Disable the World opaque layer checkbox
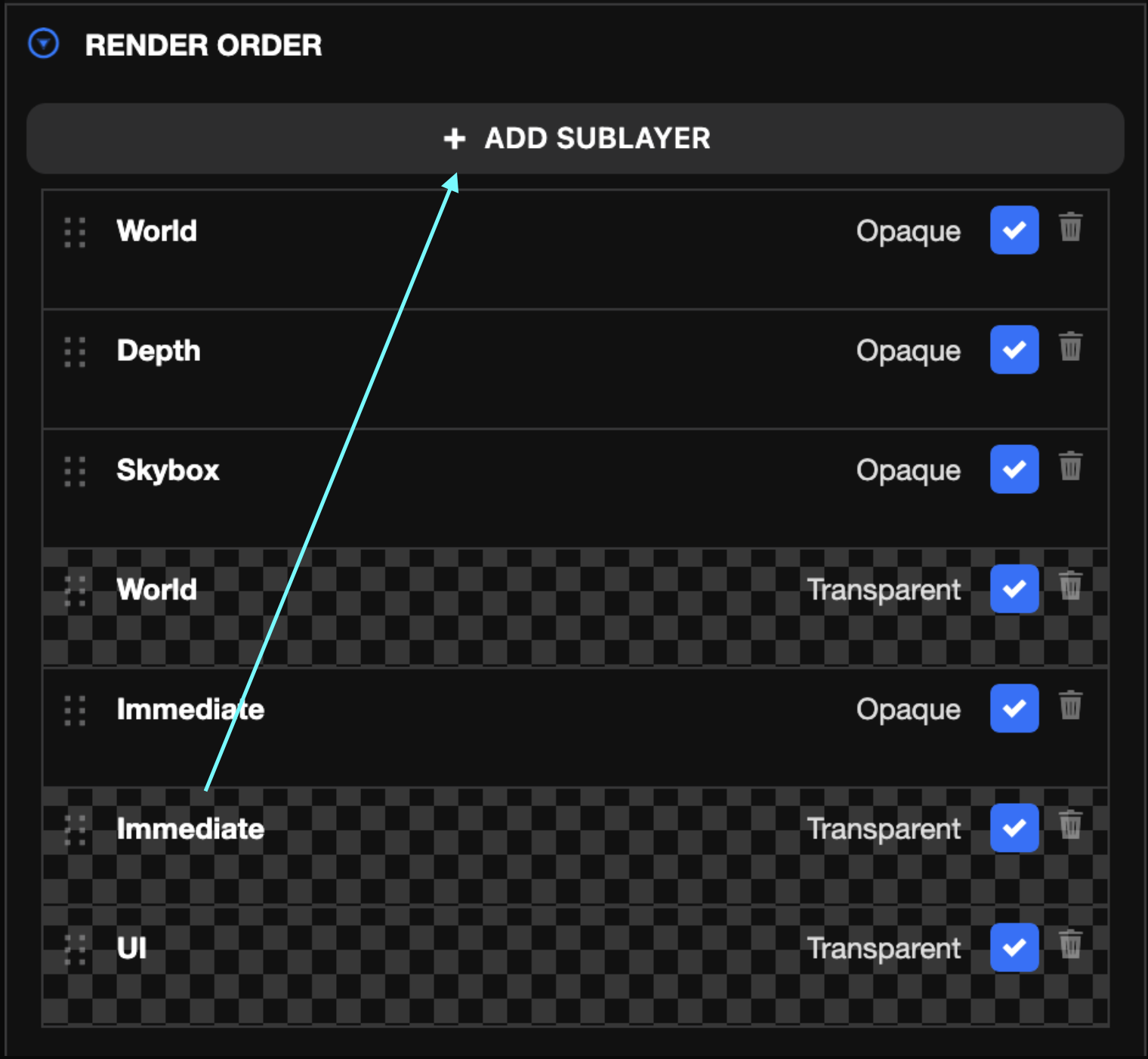 pyautogui.click(x=1014, y=230)
